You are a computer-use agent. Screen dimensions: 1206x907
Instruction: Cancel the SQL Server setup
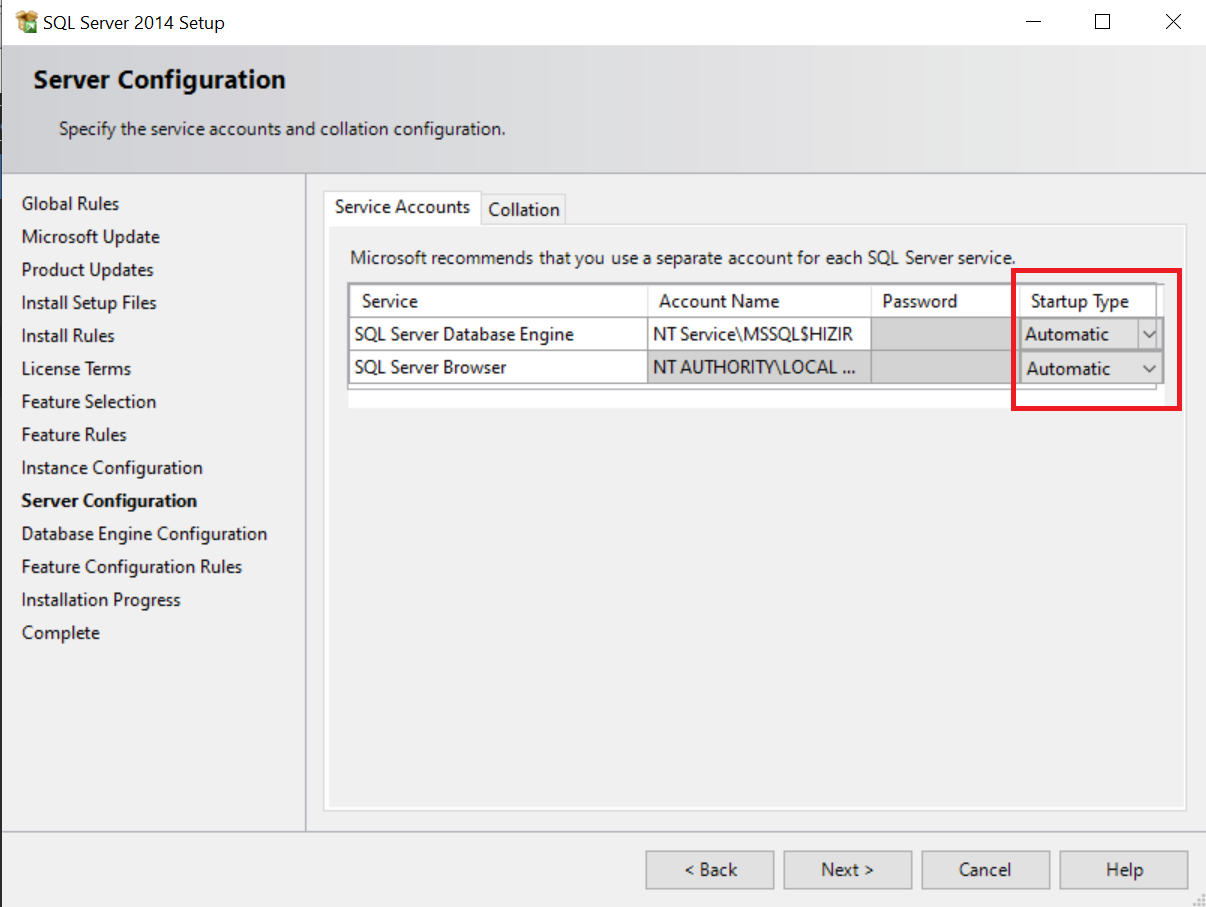[985, 870]
